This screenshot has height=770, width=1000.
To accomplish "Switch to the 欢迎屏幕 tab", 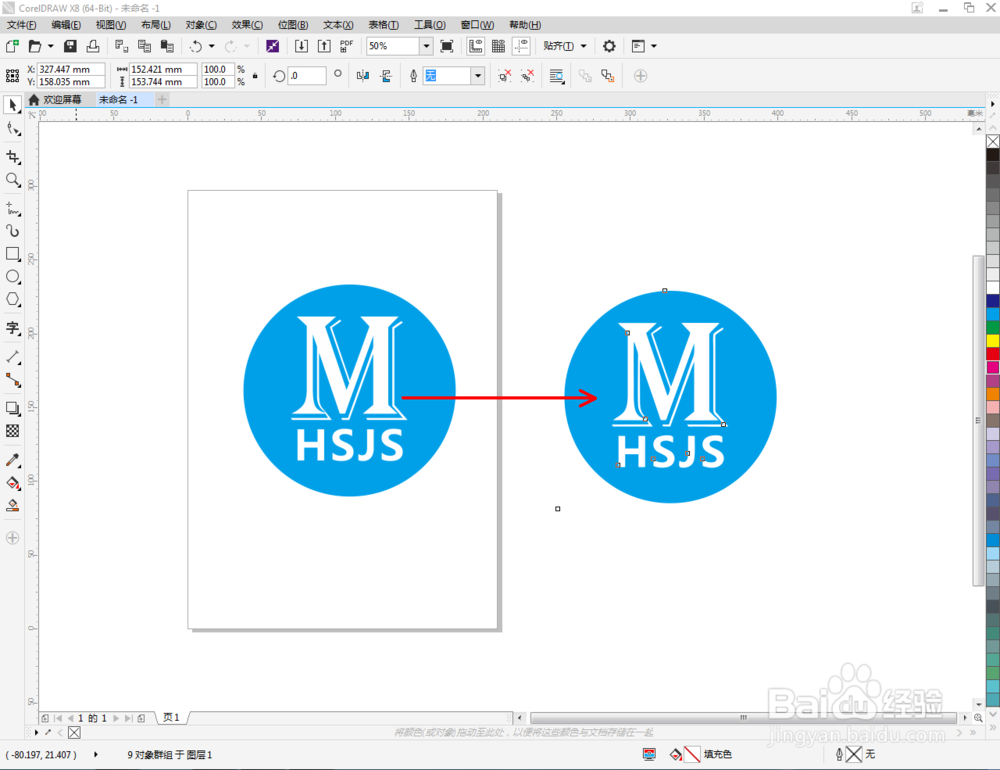I will coord(62,100).
